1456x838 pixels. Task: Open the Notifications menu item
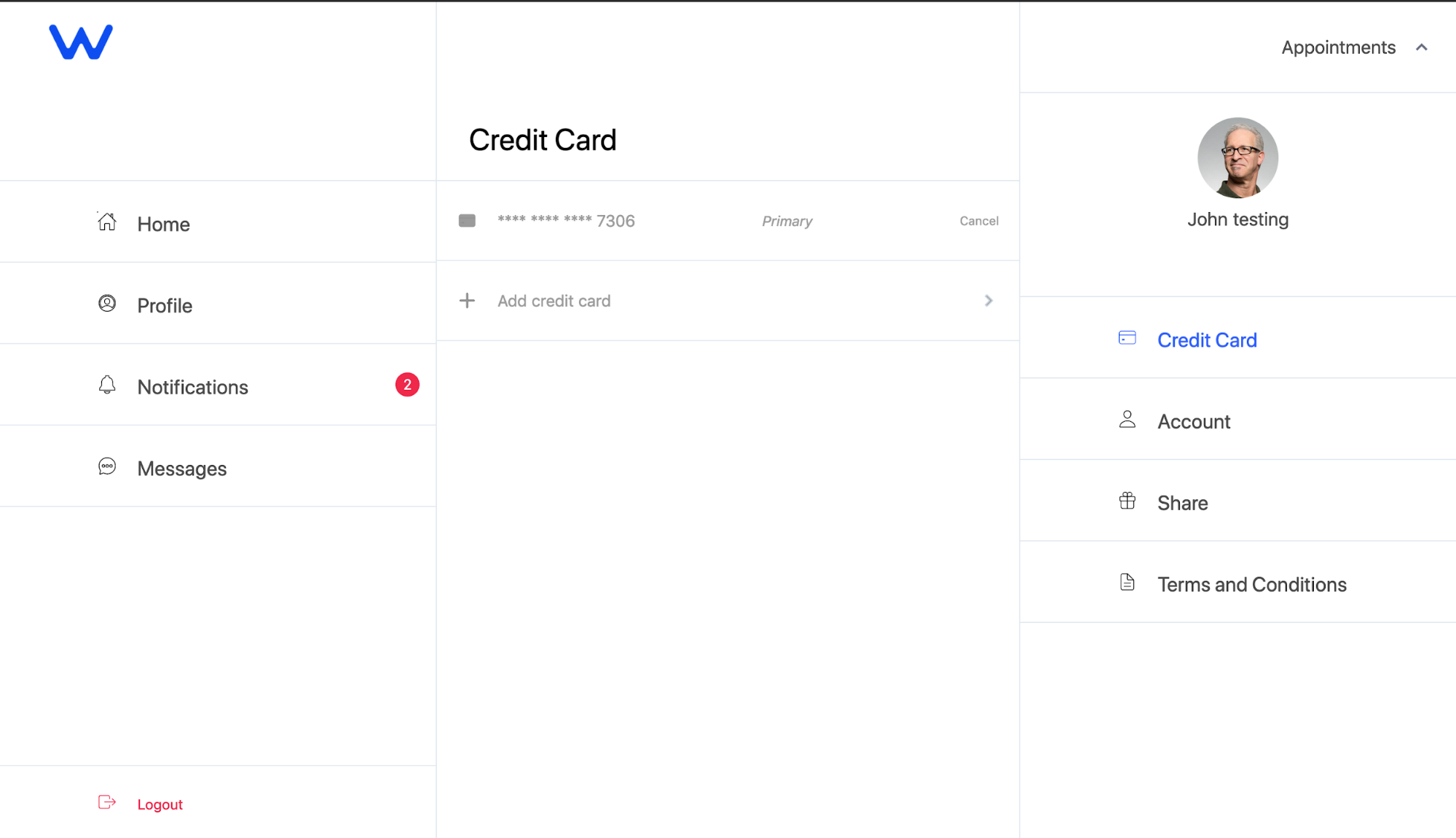click(218, 385)
